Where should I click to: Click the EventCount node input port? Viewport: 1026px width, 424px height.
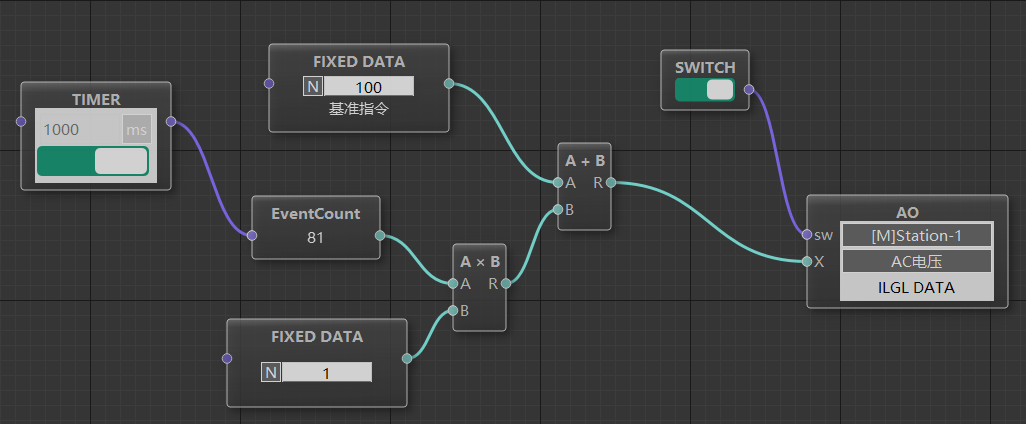pyautogui.click(x=252, y=236)
